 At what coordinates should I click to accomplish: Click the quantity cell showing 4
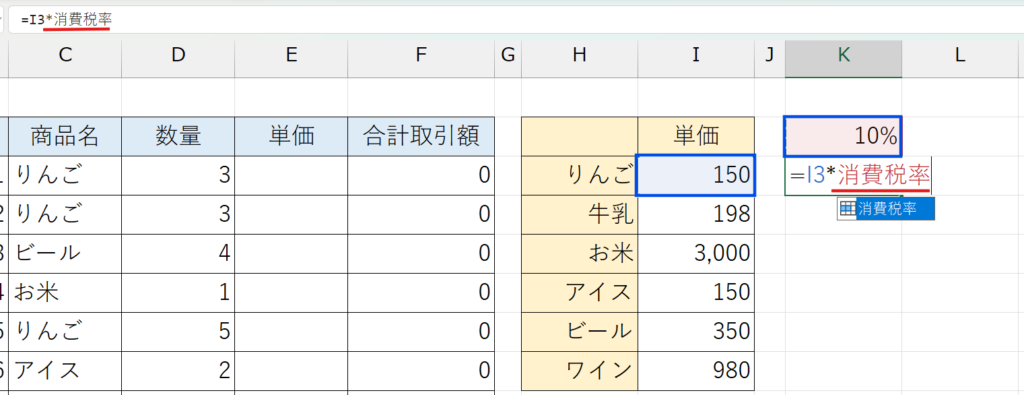click(x=178, y=254)
